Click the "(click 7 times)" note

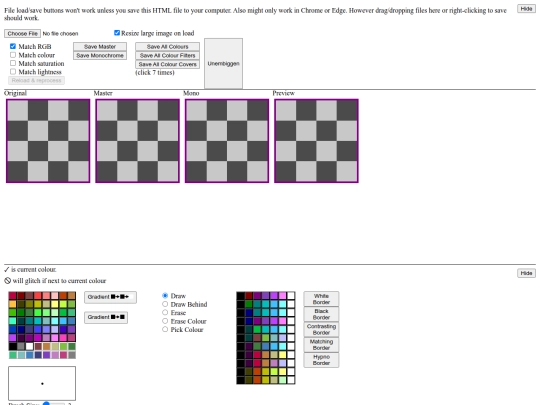tap(155, 73)
